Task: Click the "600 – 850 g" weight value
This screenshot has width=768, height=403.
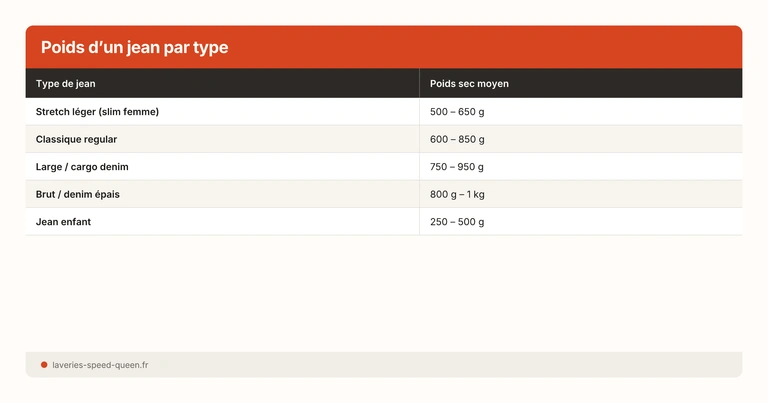Action: 457,139
